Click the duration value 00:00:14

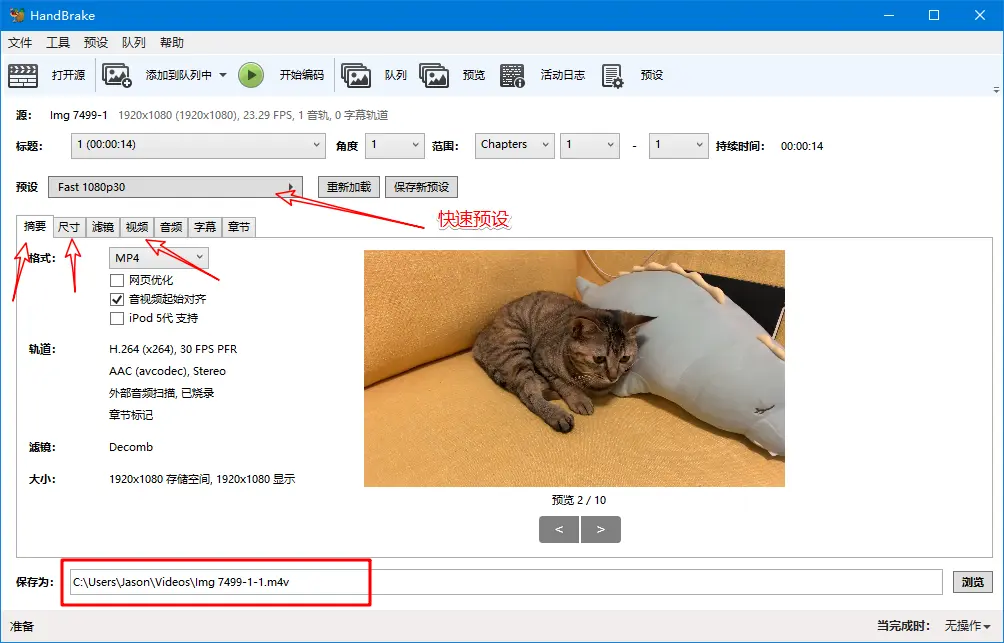pos(802,146)
